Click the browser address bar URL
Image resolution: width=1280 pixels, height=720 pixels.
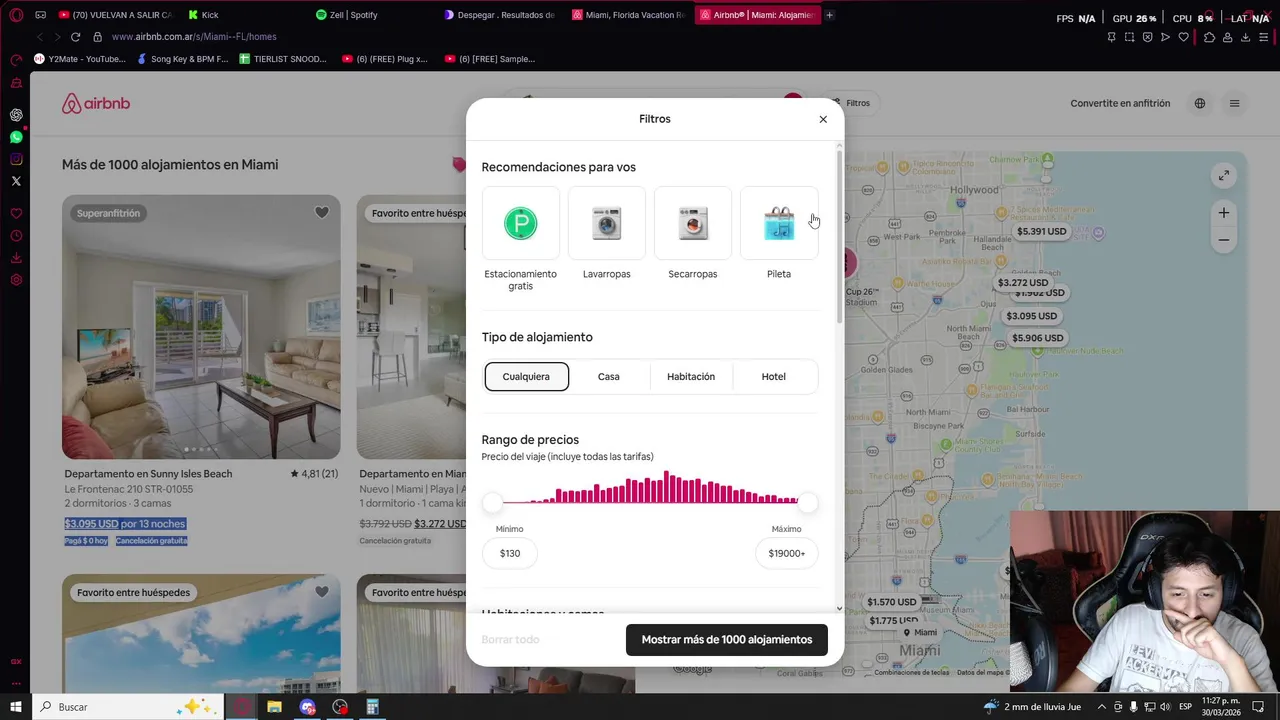pyautogui.click(x=194, y=37)
